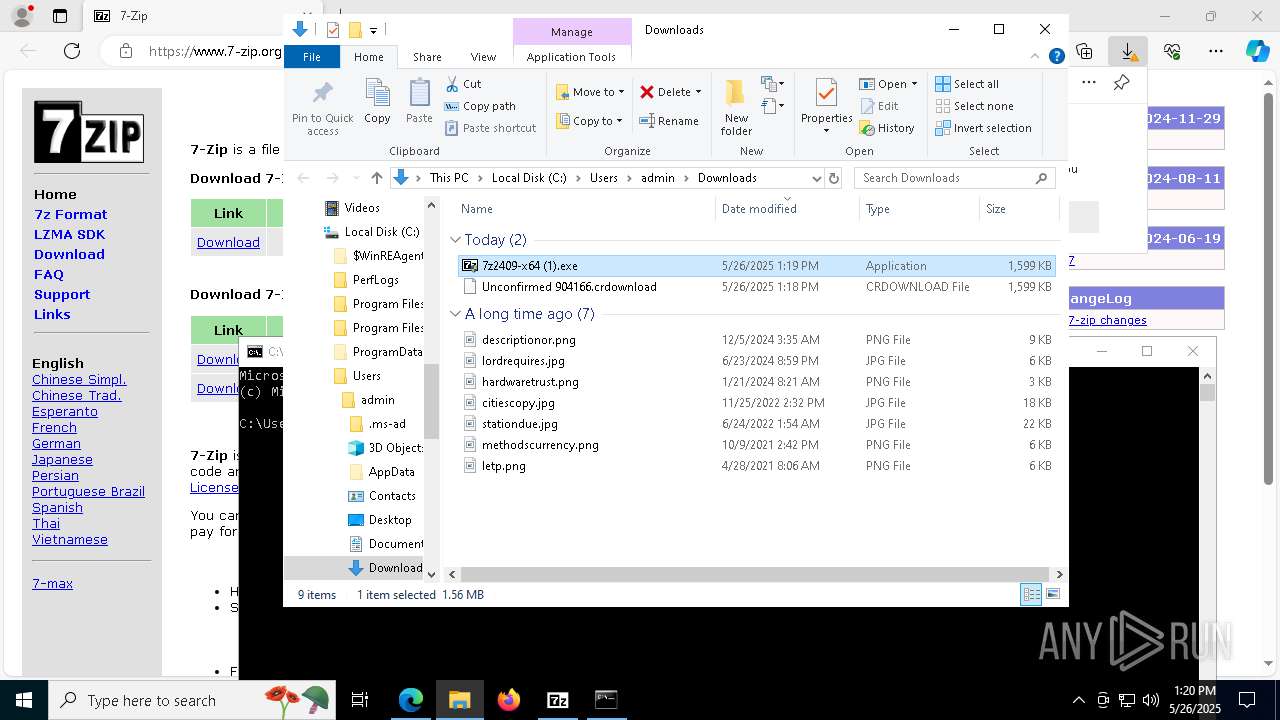Viewport: 1280px width, 720px height.
Task: Collapse A long time ago group
Action: pos(455,314)
